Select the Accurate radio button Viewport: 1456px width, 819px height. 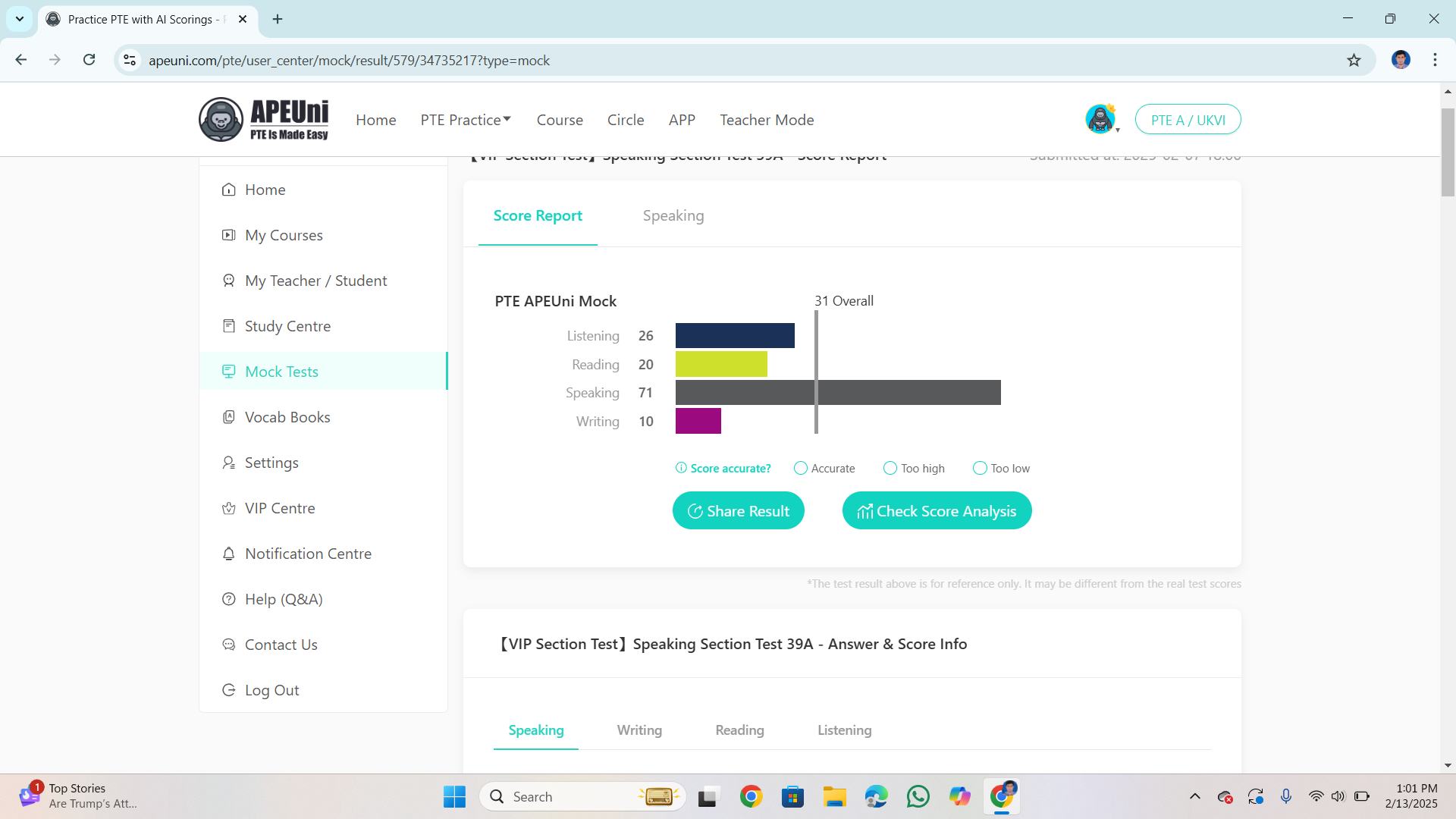(x=800, y=468)
